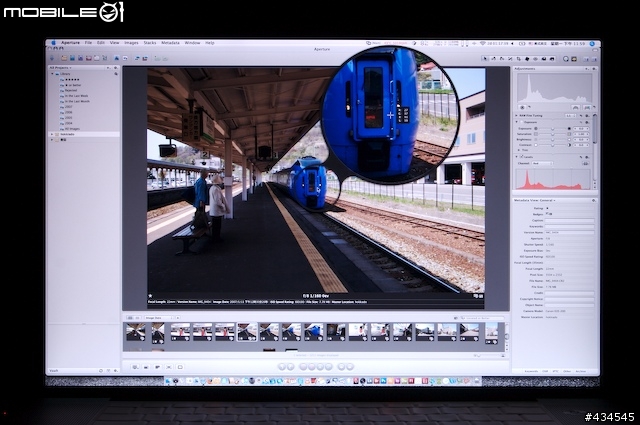Select the Crop tool
Screen dimensions: 640x425
click(x=518, y=59)
